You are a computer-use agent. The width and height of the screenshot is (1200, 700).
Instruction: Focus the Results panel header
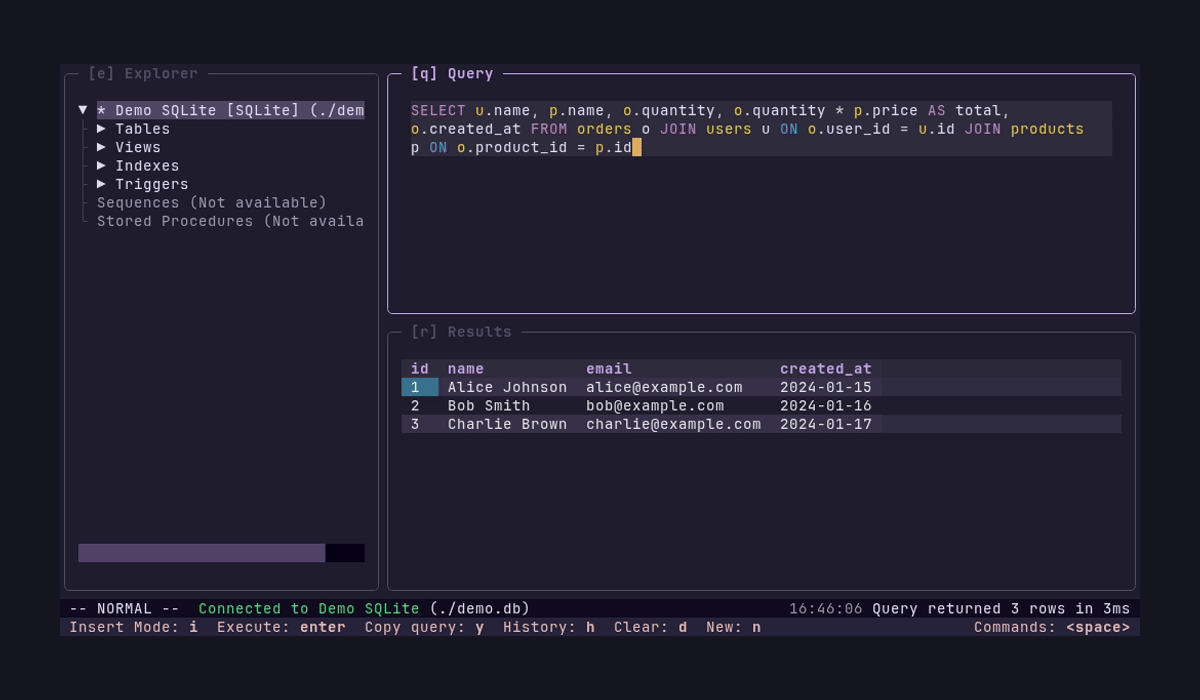click(x=459, y=331)
